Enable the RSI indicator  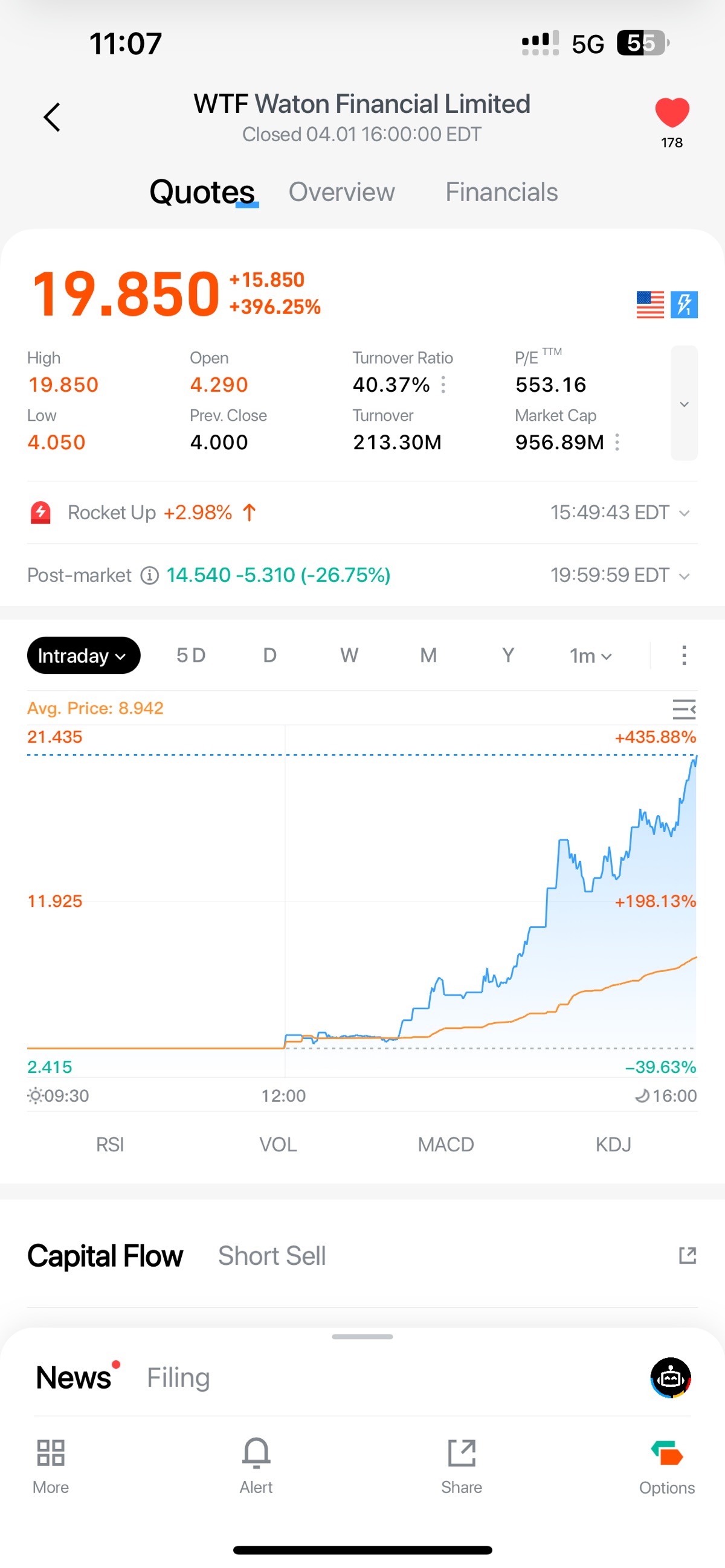coord(110,1144)
